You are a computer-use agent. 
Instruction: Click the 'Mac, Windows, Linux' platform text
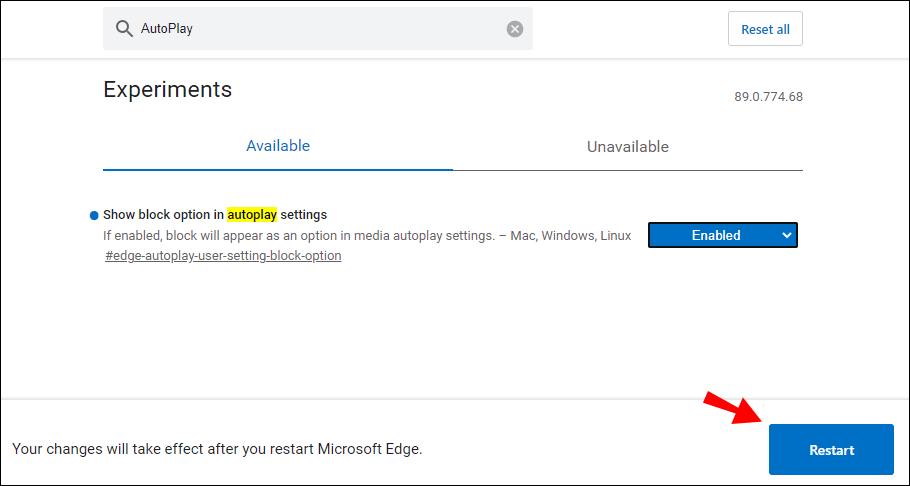571,236
